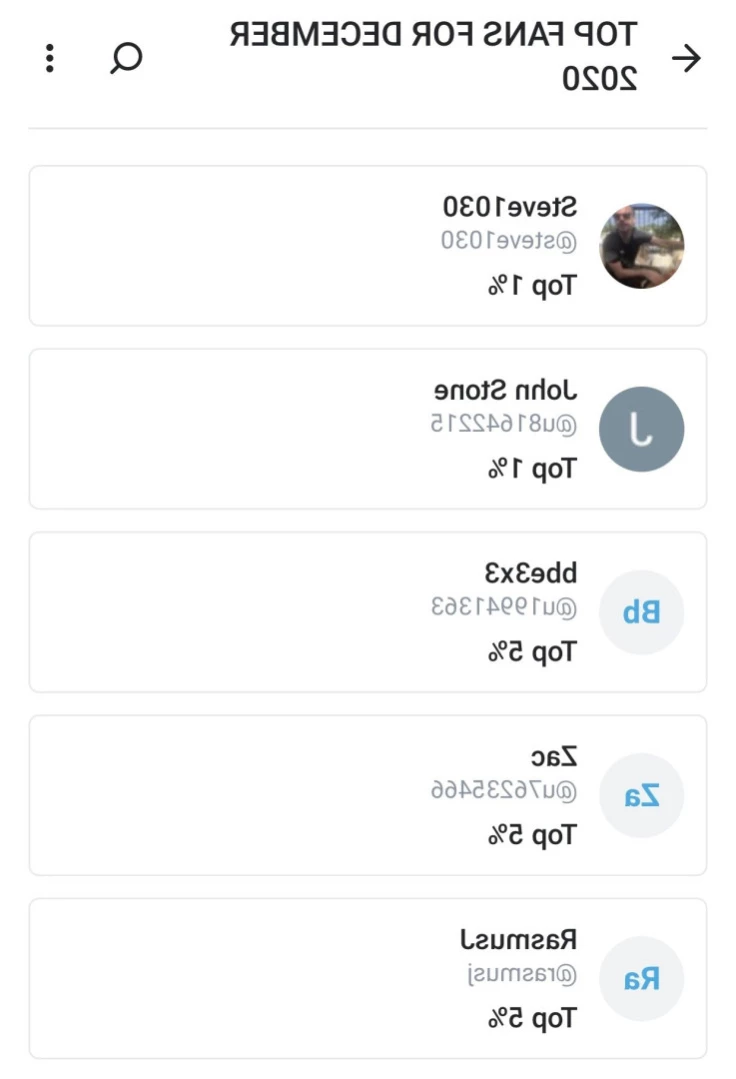Tap Steve1030's profile photo
This screenshot has width=736, height=1079.
641,246
